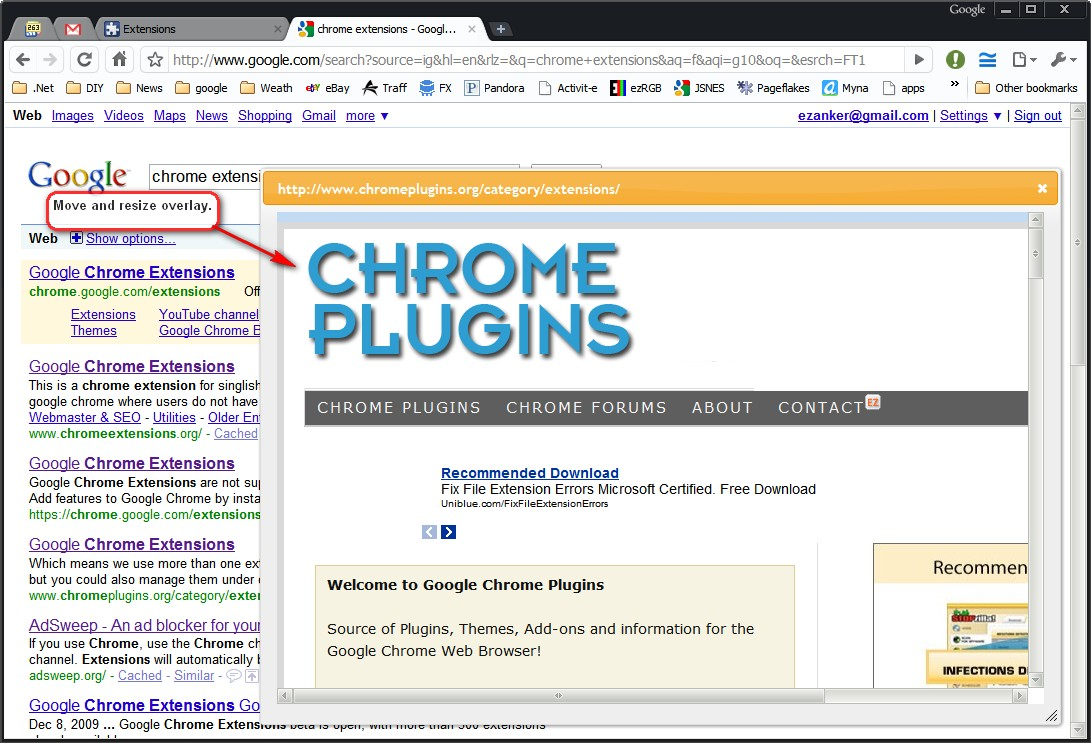Click the Go play arrow in address bar
Screen dimensions: 1091x743
[x=918, y=60]
